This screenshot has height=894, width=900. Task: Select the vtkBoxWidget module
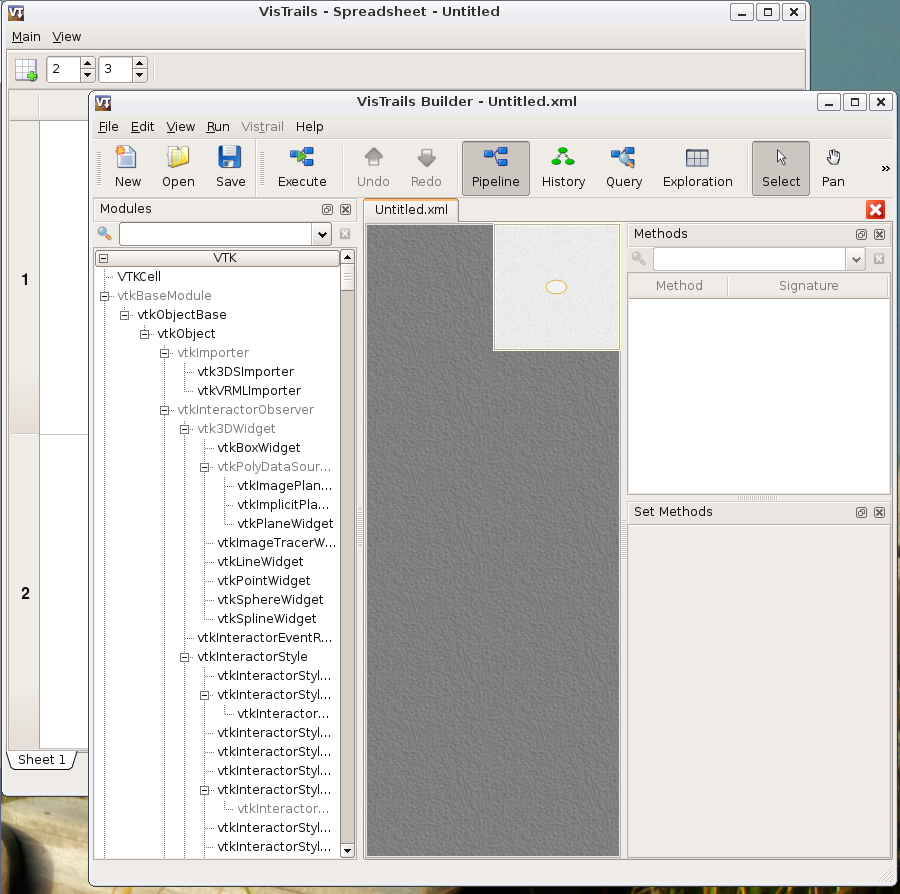pyautogui.click(x=258, y=448)
